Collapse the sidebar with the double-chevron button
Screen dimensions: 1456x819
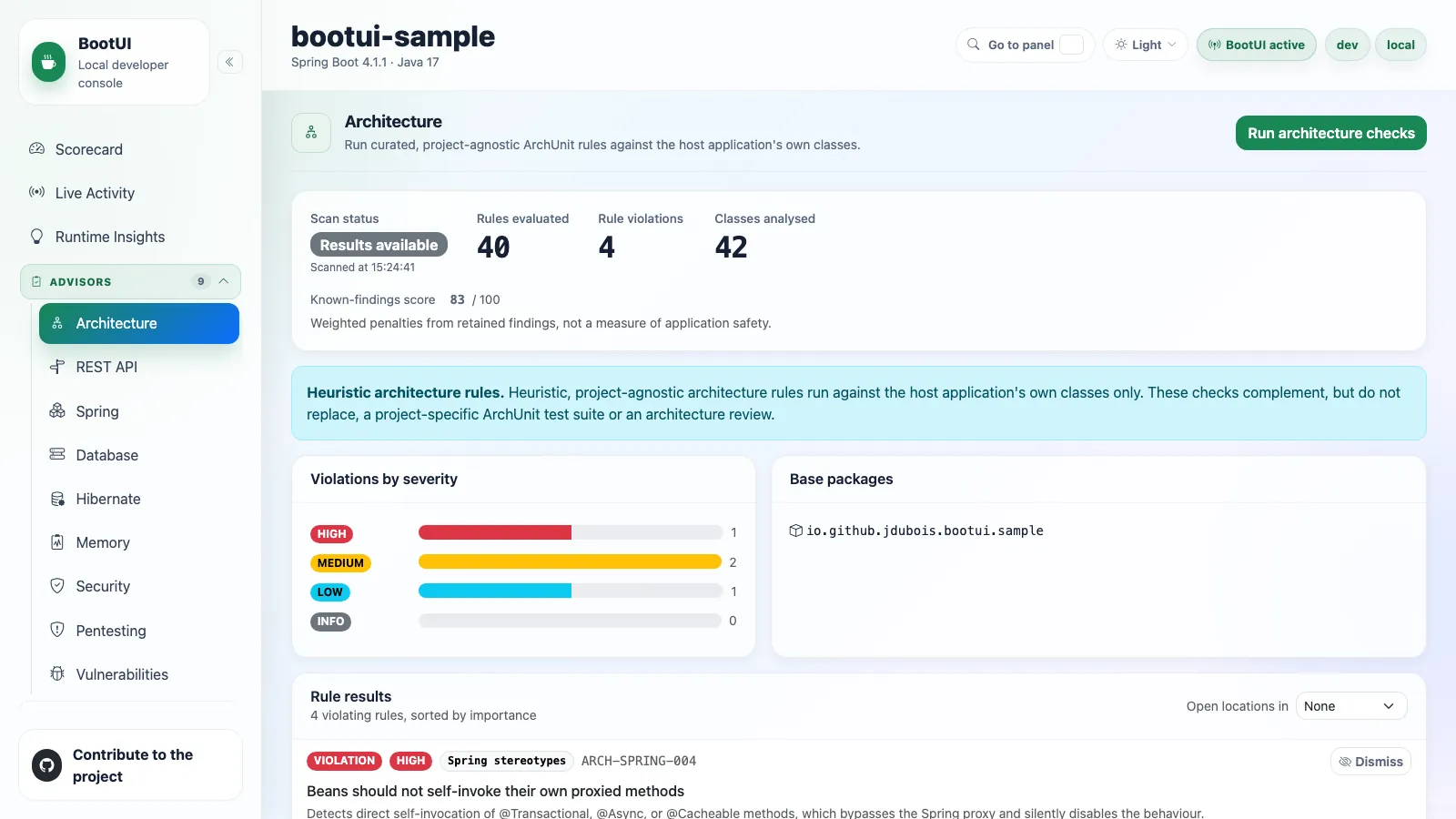[230, 62]
